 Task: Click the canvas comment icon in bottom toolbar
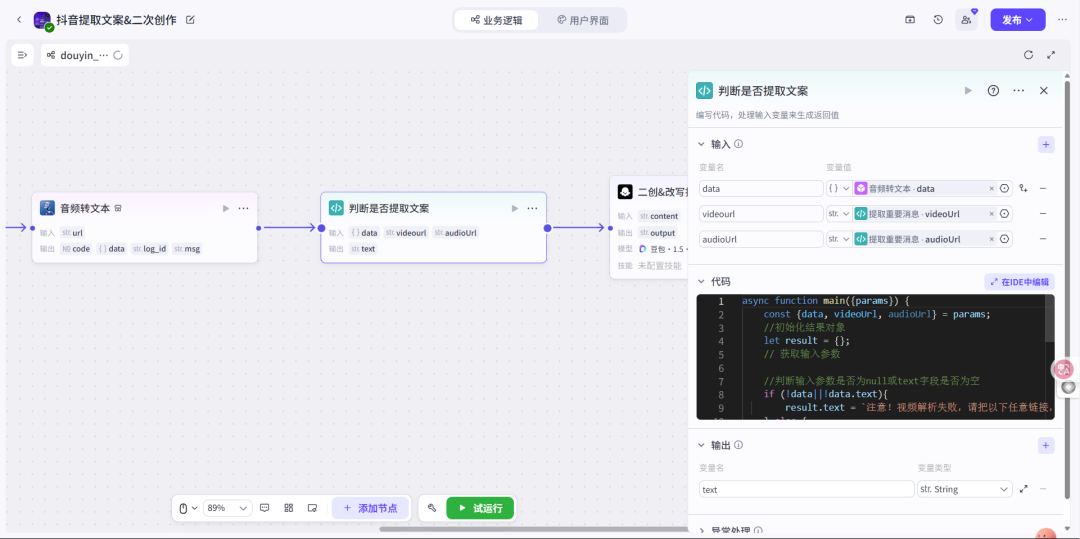click(x=265, y=508)
